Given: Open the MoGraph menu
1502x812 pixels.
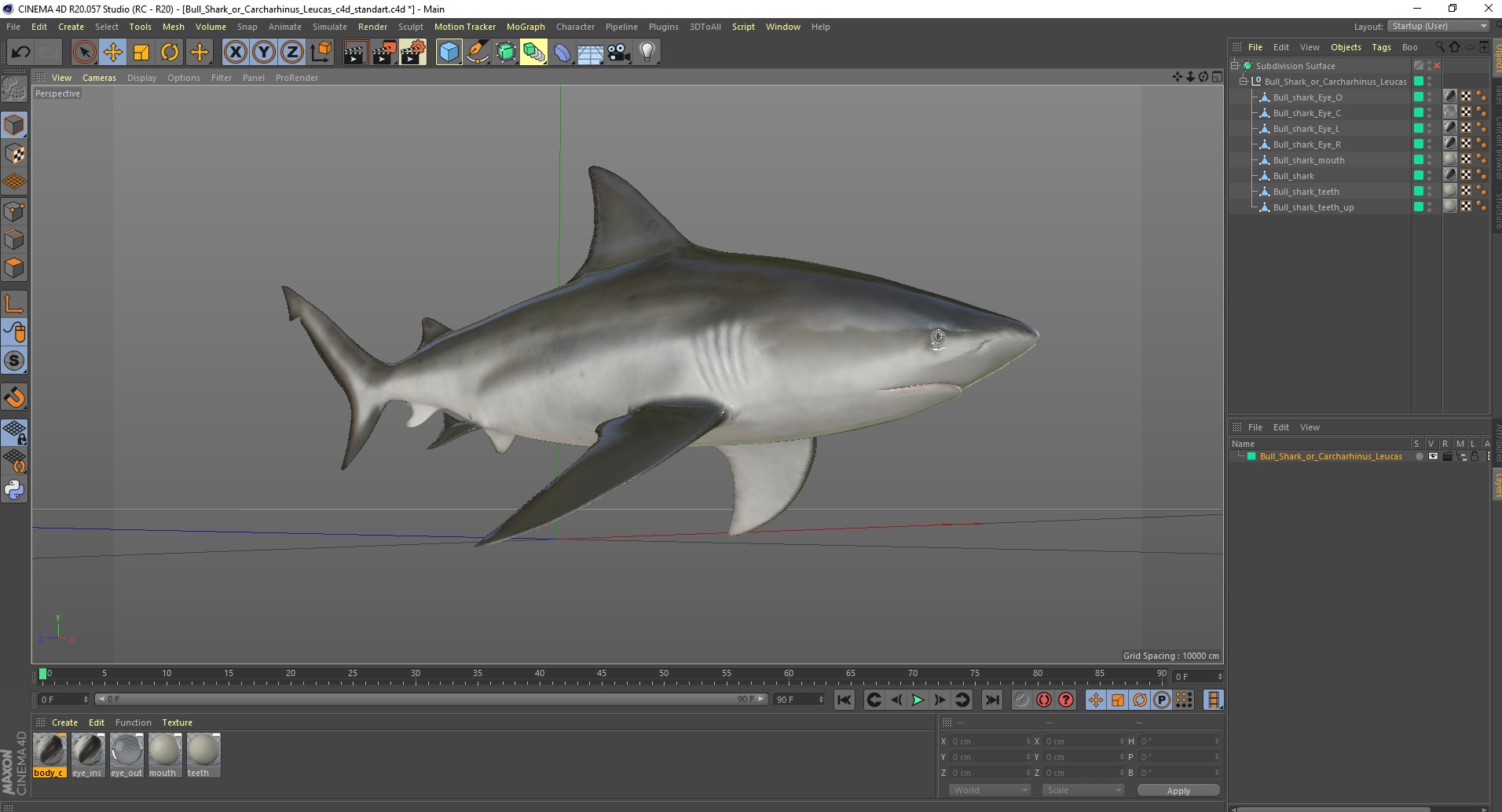Looking at the screenshot, I should click(525, 27).
